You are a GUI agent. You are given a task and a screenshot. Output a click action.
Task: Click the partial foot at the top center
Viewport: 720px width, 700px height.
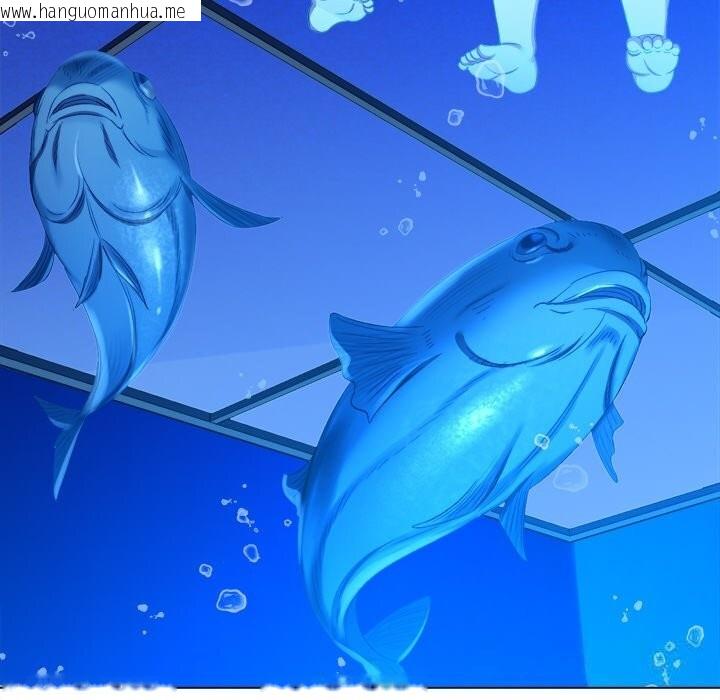coord(341,14)
